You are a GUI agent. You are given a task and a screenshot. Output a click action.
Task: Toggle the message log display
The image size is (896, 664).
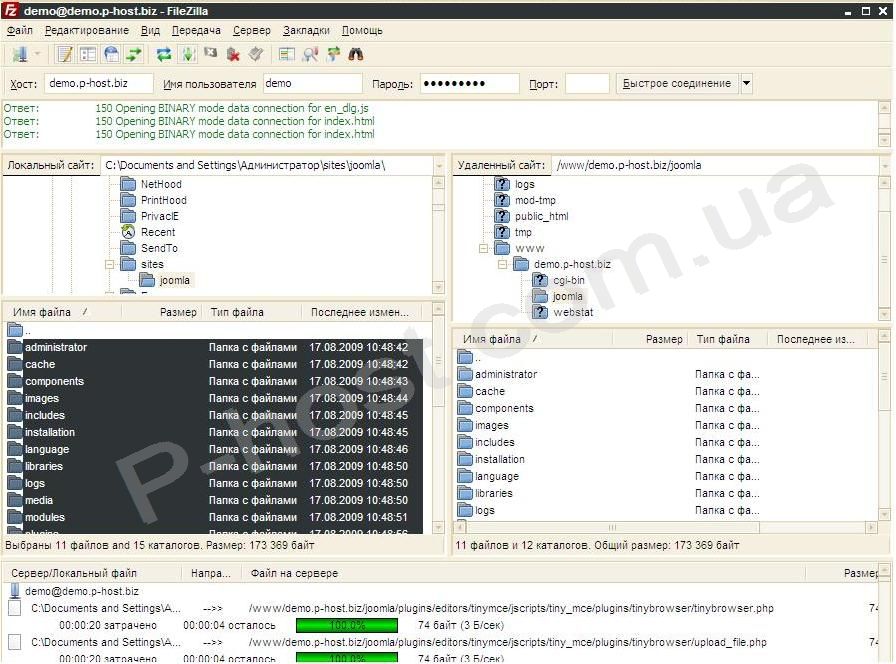(x=65, y=54)
